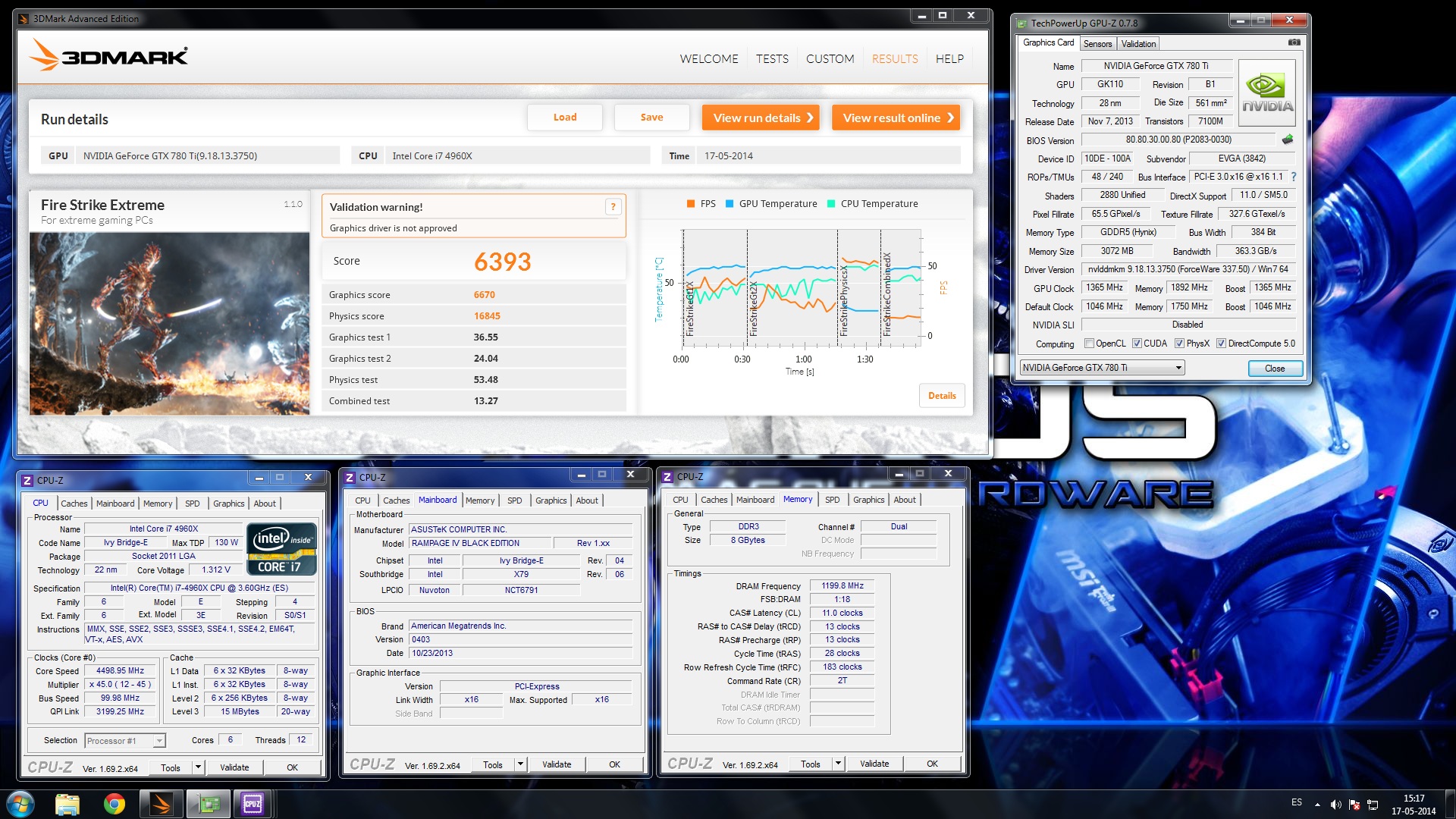Click the FPS orange legend swatch
Viewport: 1456px width, 819px height.
click(691, 204)
